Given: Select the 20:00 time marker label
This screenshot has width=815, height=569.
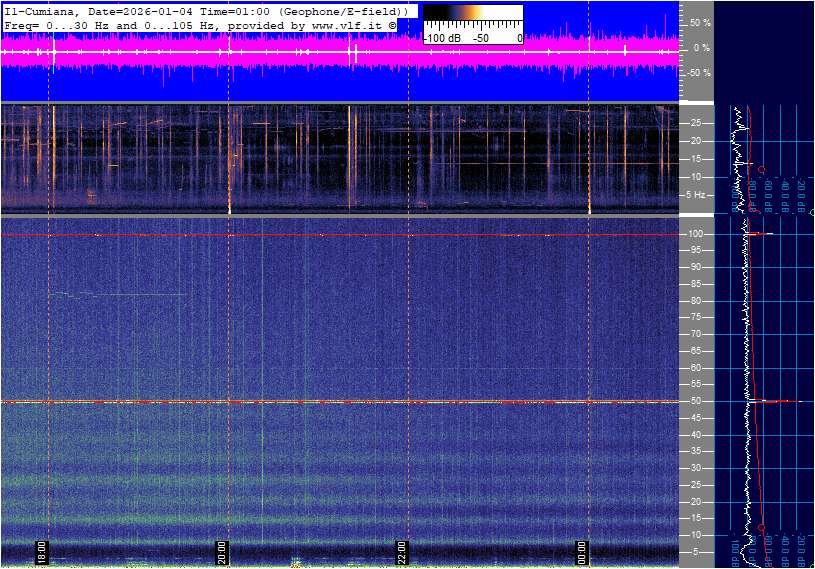Looking at the screenshot, I should point(222,553).
